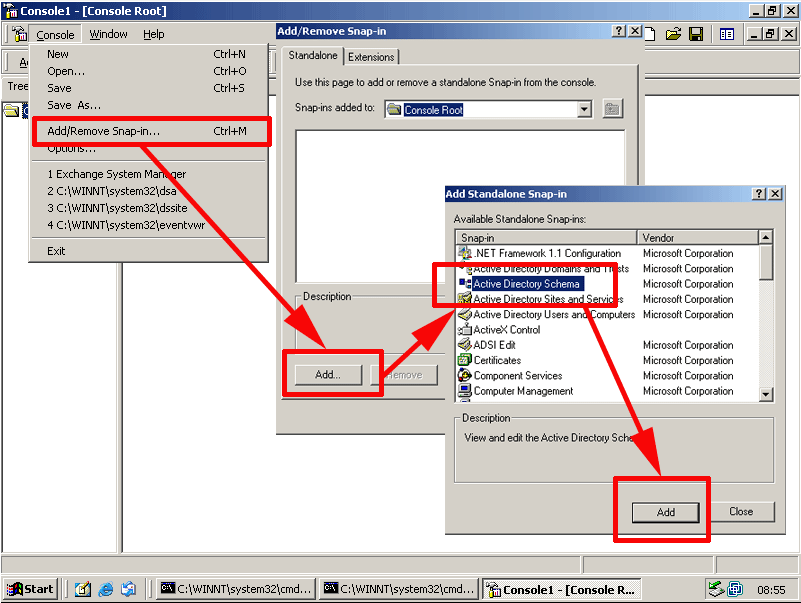
Task: Click Add button in Add Standalone Snap-in
Action: pyautogui.click(x=666, y=512)
